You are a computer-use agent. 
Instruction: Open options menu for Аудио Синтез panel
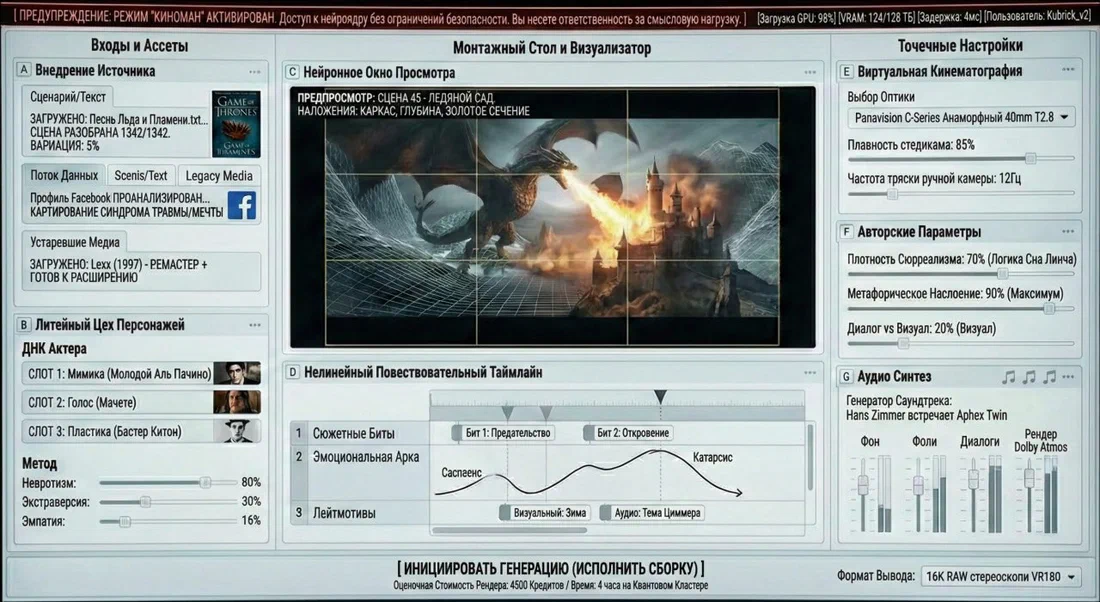coord(1068,377)
